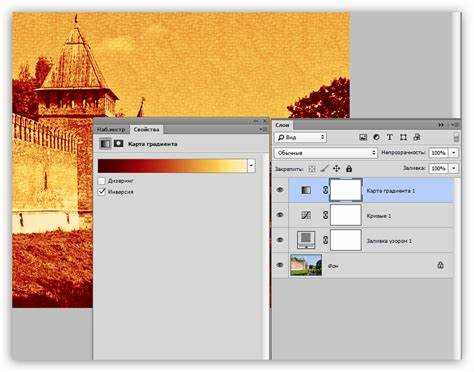
Task: Select mask thumbnail of 'Заливка узором 1' layer
Action: 346,240
